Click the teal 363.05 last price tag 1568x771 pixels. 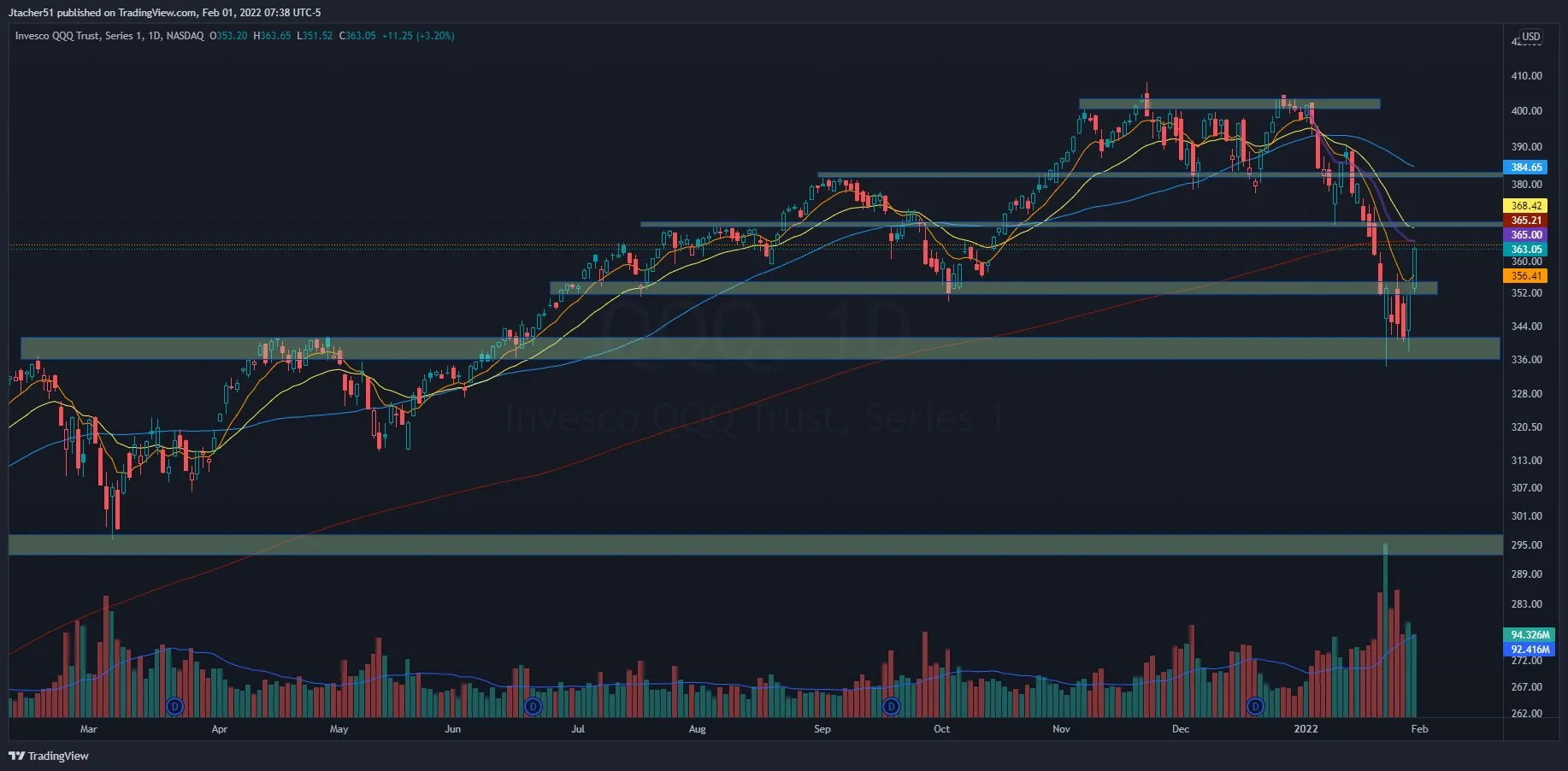[x=1526, y=250]
